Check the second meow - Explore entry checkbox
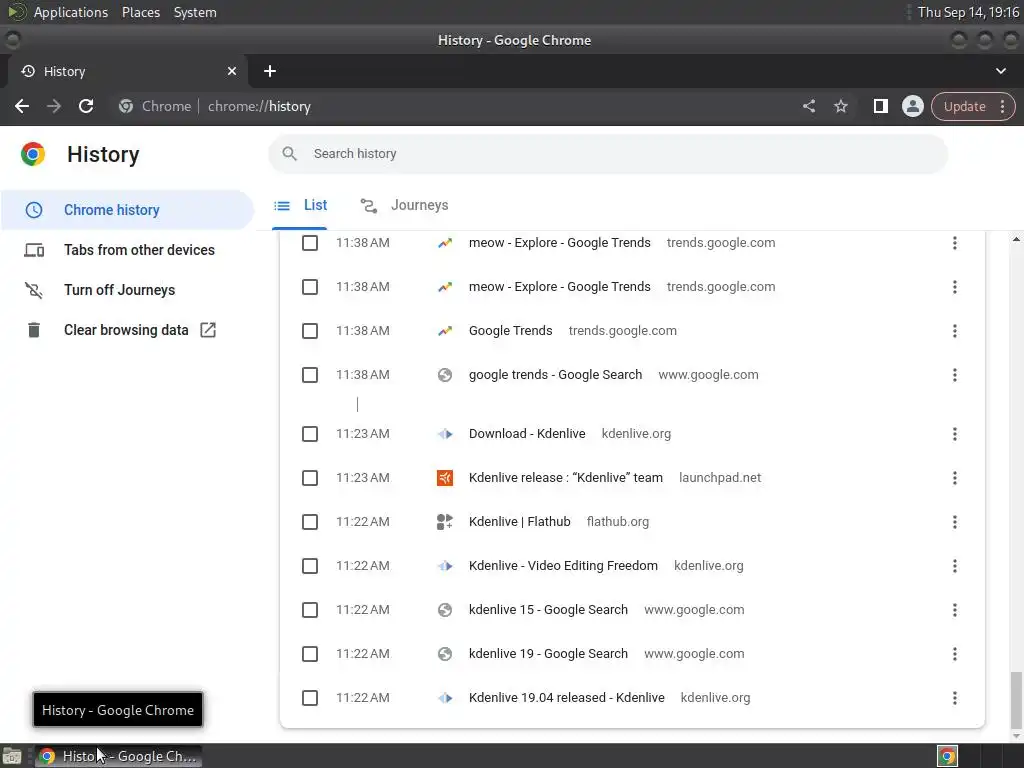The width and height of the screenshot is (1024, 768). point(310,287)
